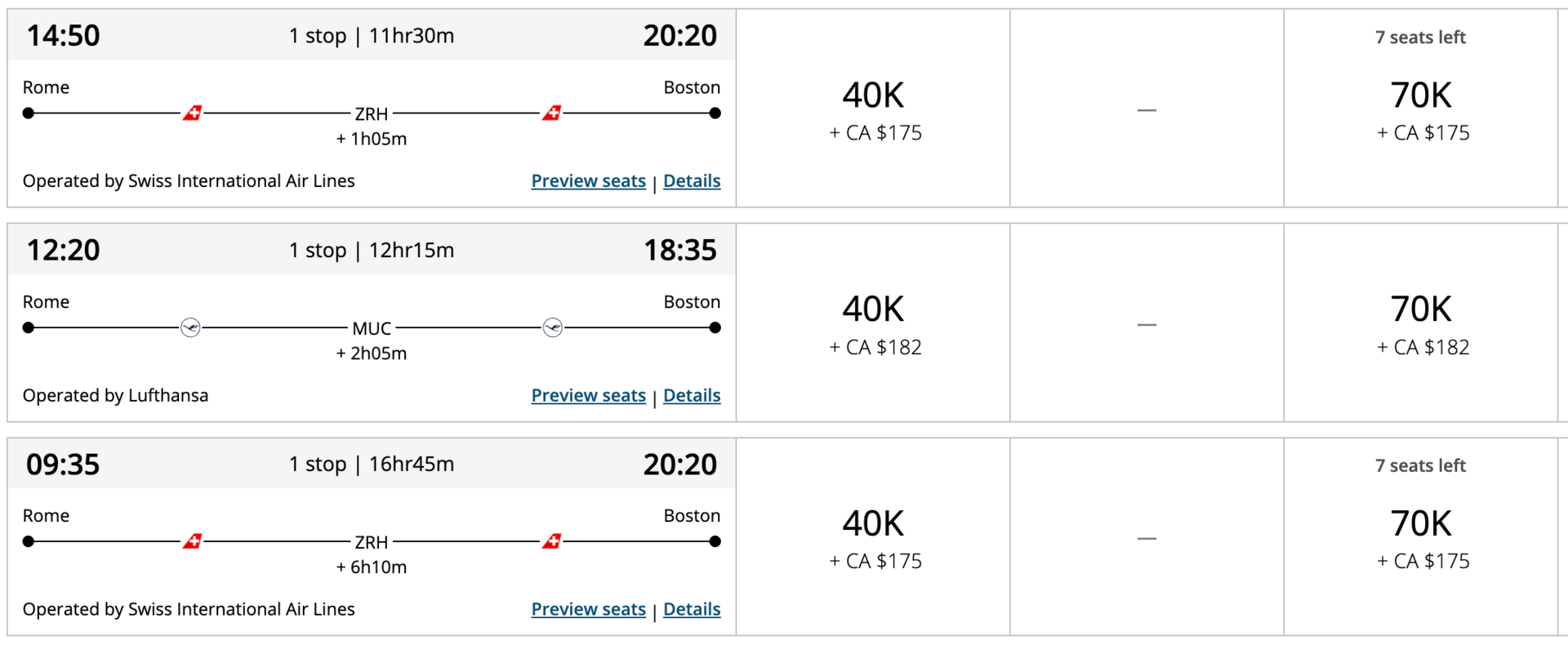Viewport: 1568px width, 645px height.
Task: Choose the 70K fare for the 09:35 flight
Action: pos(1421,537)
